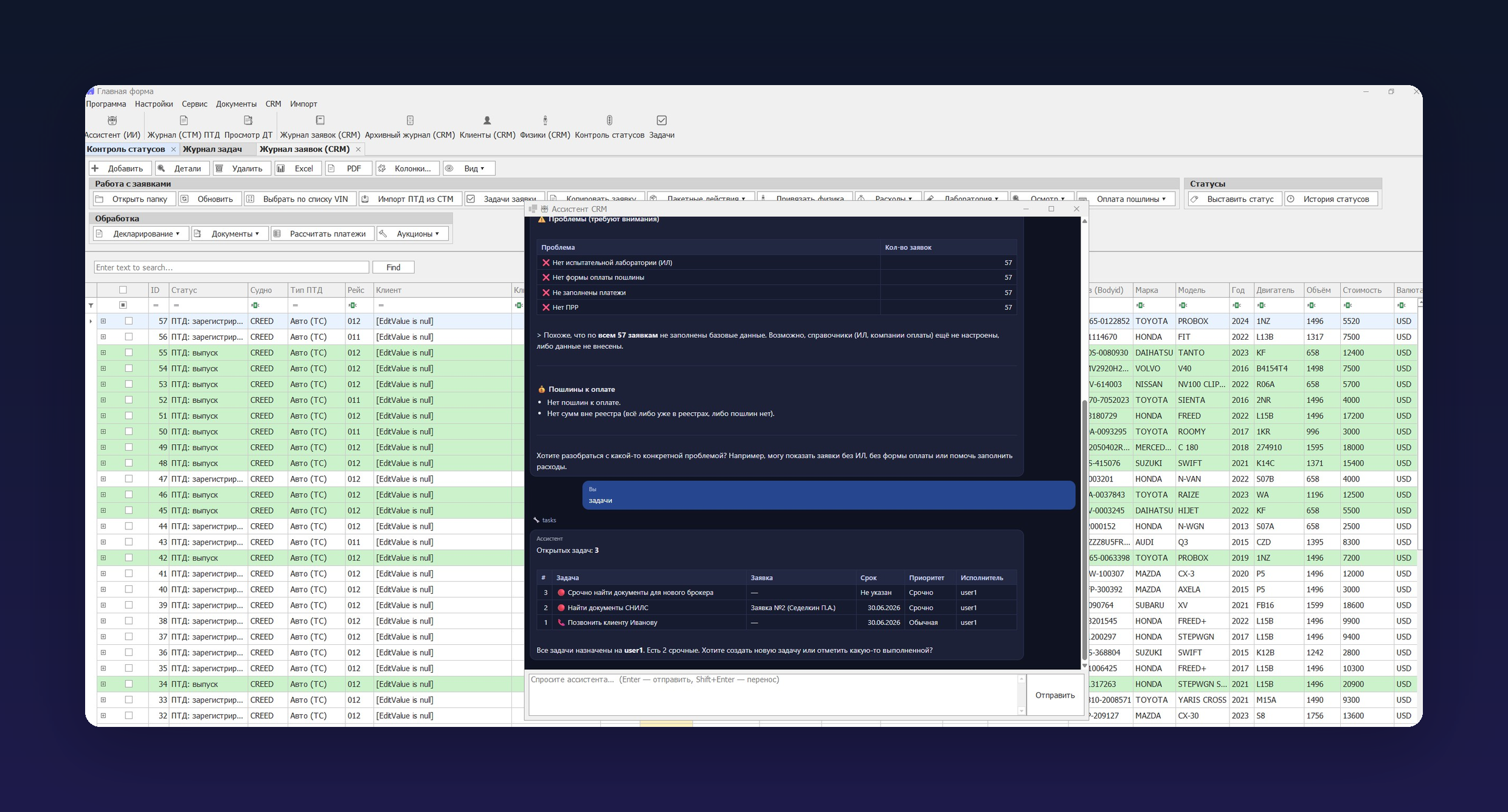Open the Клиенты (CRM) toolbar icon

(x=487, y=127)
